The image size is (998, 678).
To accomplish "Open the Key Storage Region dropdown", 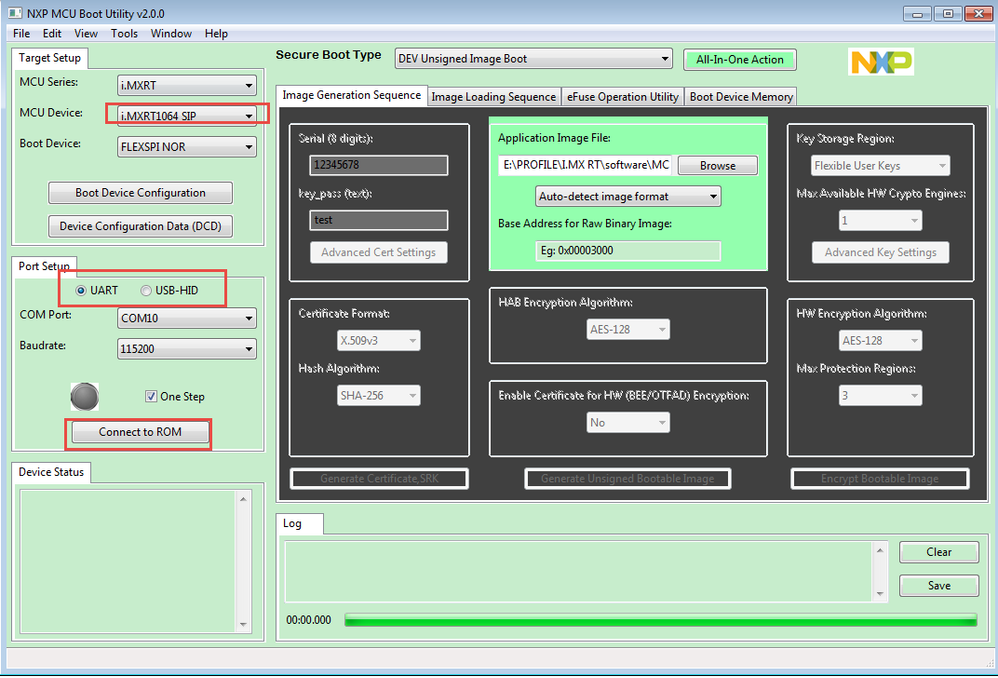I will (880, 166).
